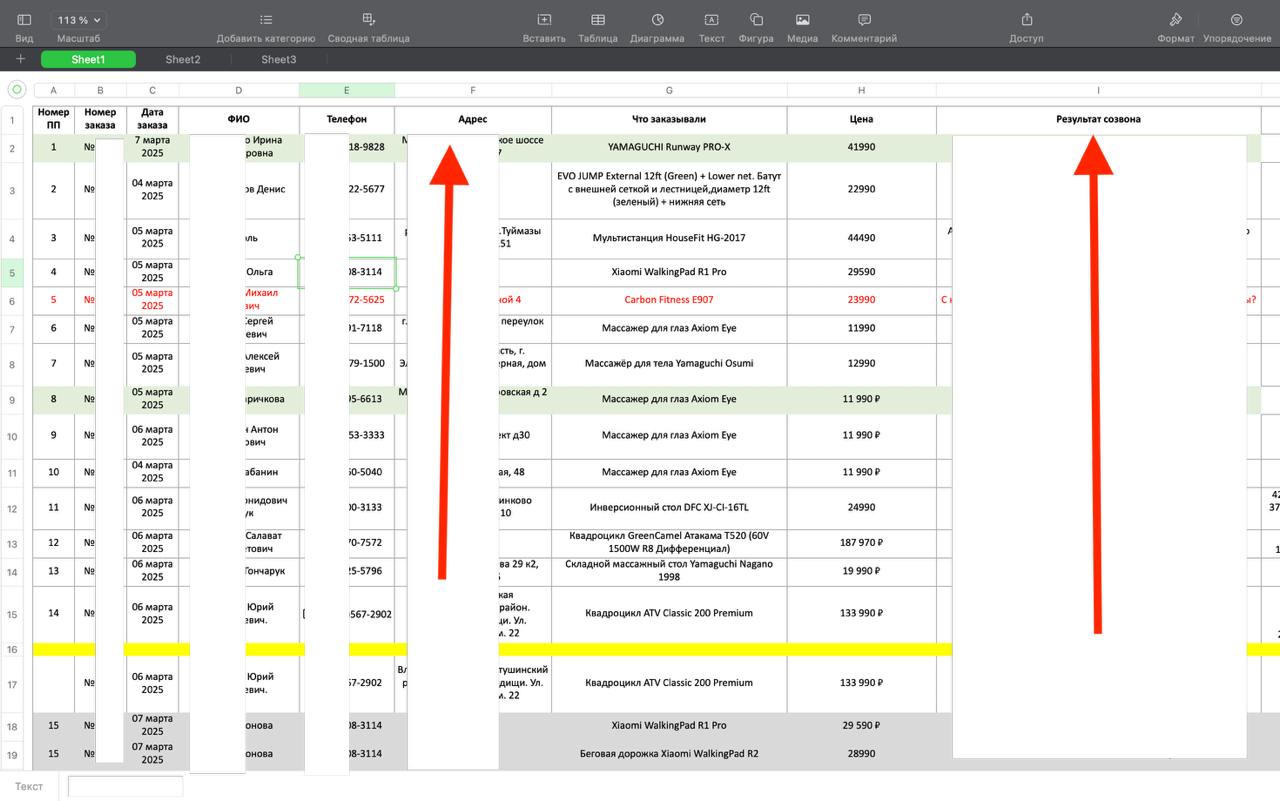Screen dimensions: 1280x801
Task: Toggle the Формат format sidebar
Action: tap(1176, 20)
